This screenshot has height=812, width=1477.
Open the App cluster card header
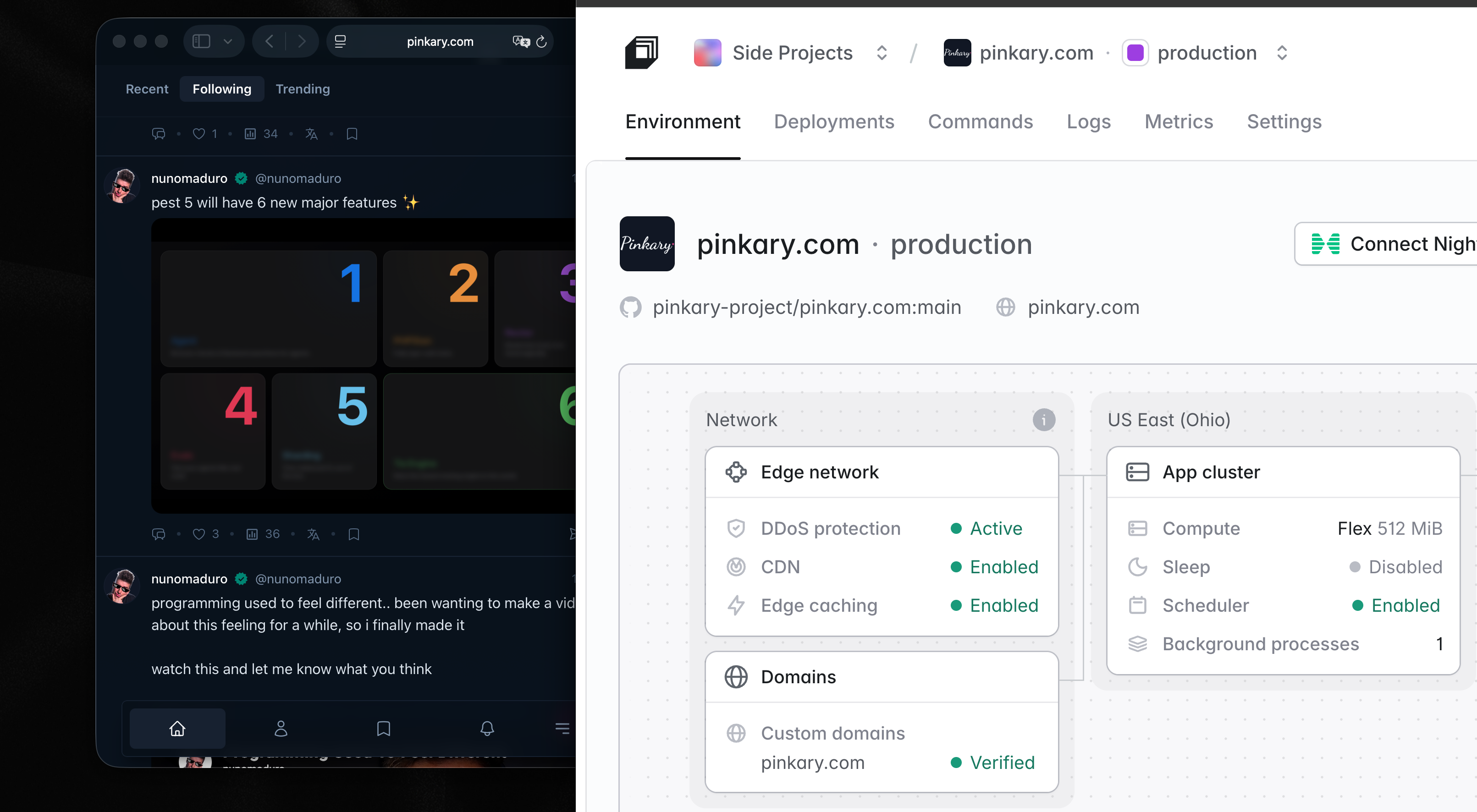pyautogui.click(x=1283, y=472)
